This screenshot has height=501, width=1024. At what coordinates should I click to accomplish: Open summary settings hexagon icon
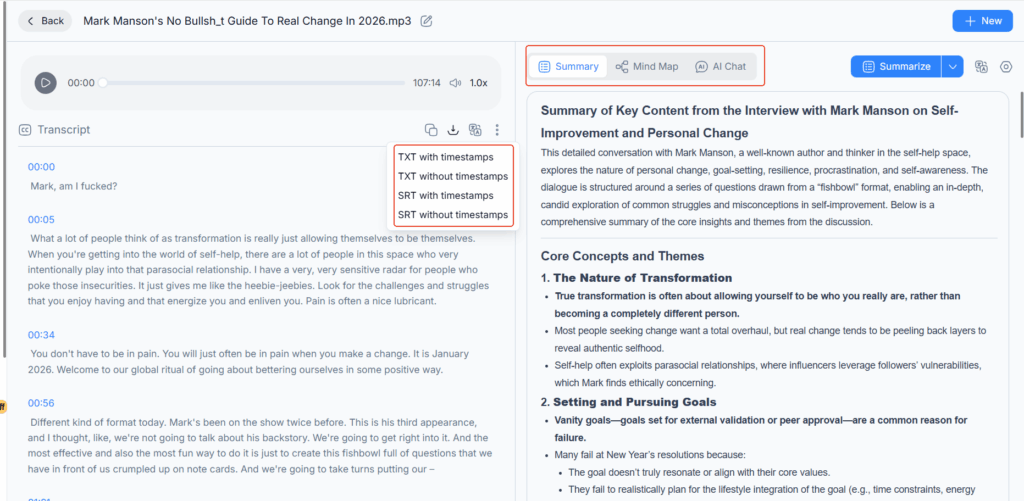[1006, 67]
